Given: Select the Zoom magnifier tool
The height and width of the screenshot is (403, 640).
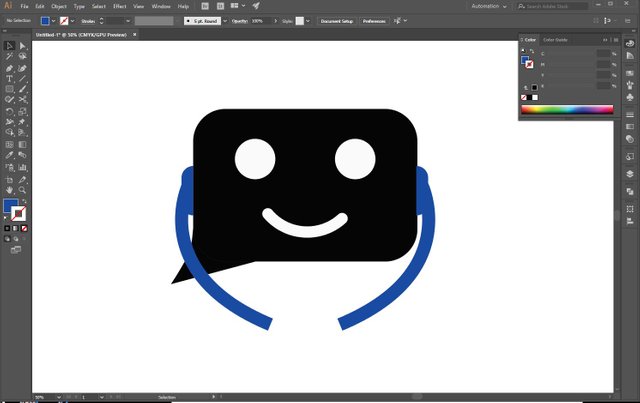Looking at the screenshot, I should 22,189.
